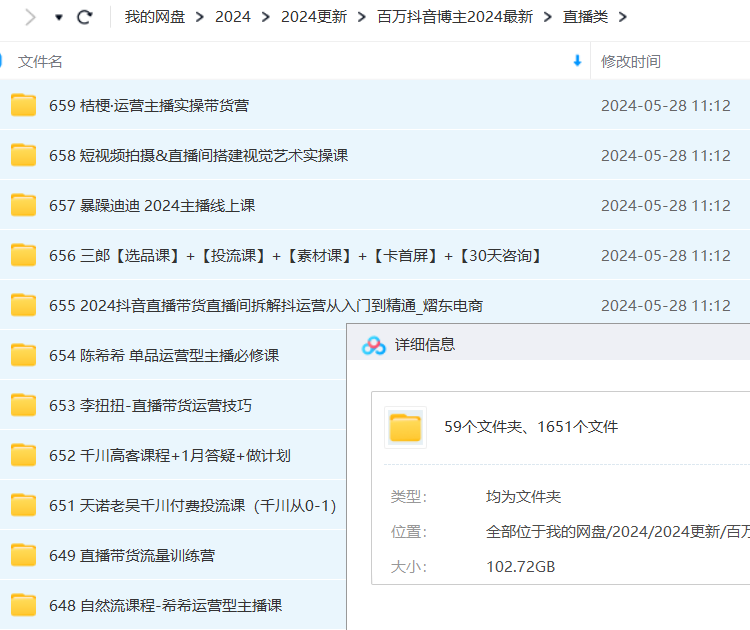Click the large folder icon in details panel
The image size is (750, 630).
pyautogui.click(x=405, y=427)
